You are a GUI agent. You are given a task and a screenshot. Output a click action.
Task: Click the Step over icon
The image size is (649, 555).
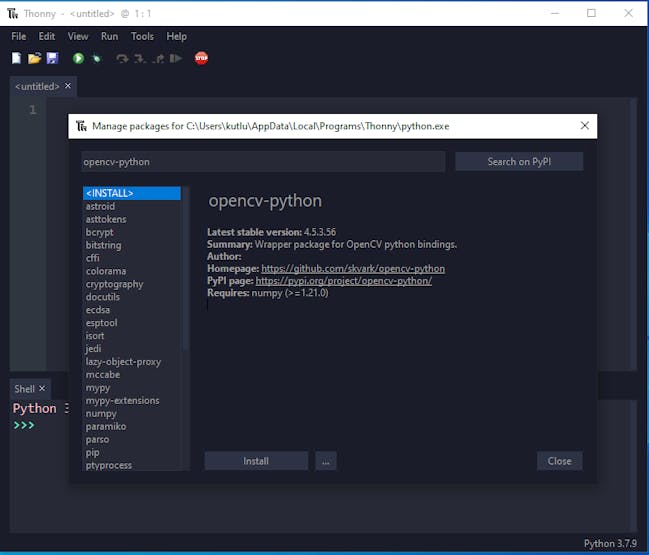click(x=122, y=59)
